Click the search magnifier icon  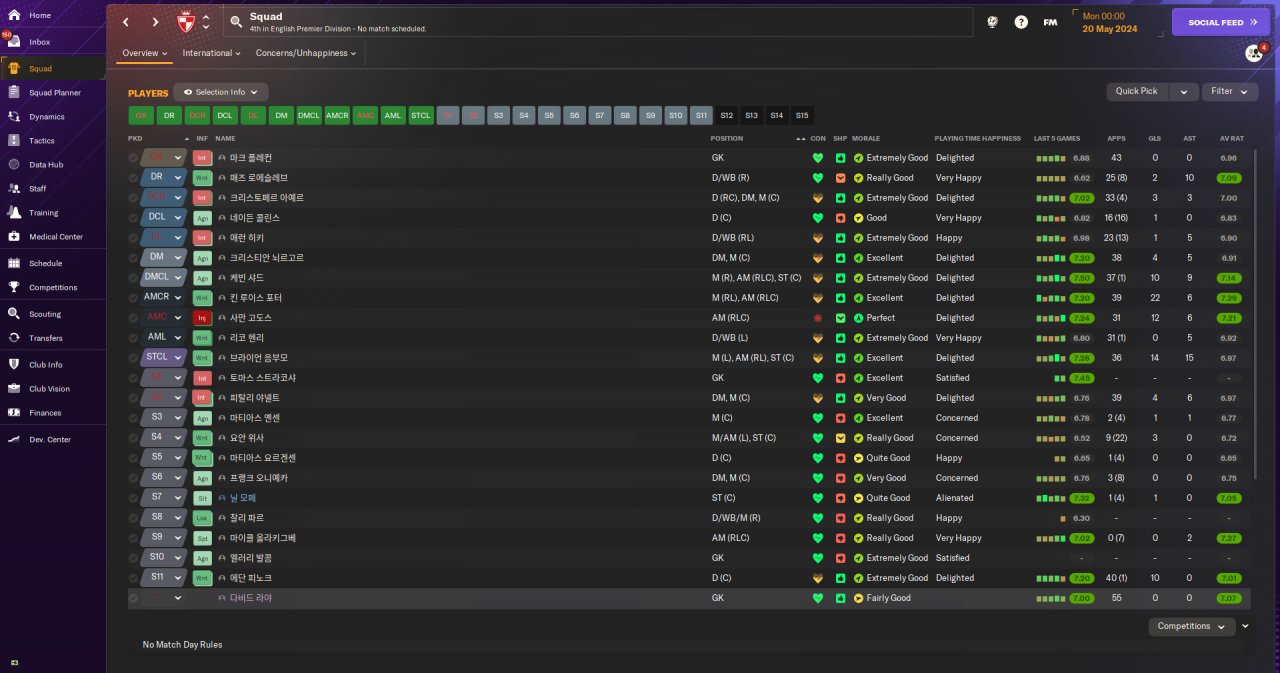click(235, 21)
